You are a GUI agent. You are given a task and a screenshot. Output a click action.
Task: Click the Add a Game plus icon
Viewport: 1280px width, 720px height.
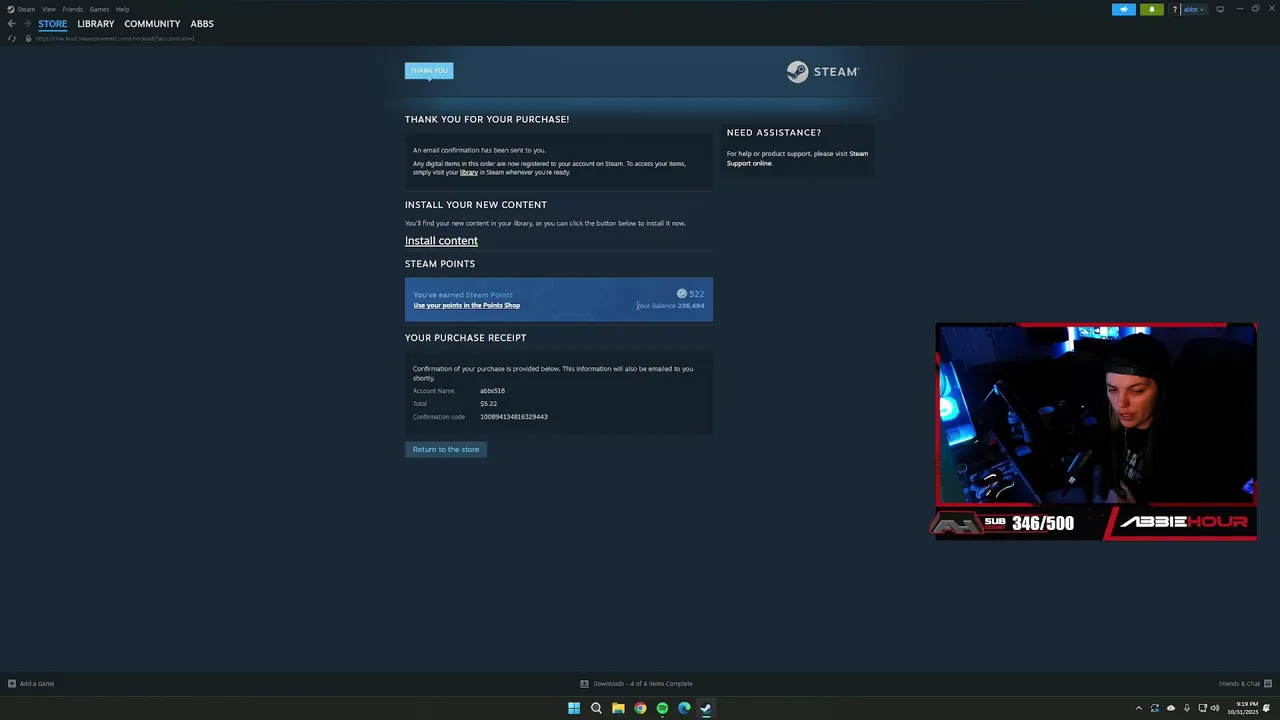[12, 684]
